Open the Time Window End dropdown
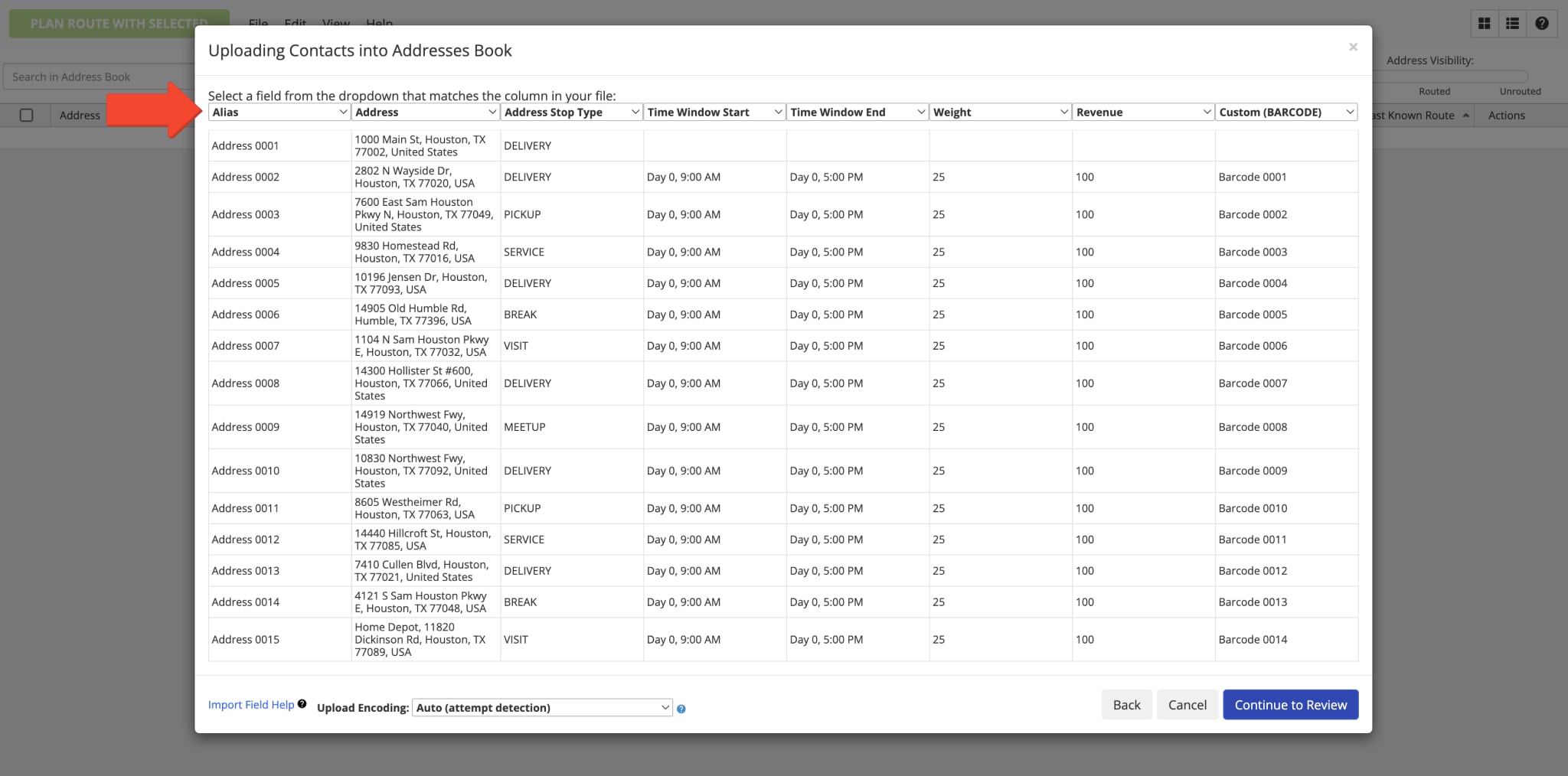The width and height of the screenshot is (1568, 776). click(857, 112)
